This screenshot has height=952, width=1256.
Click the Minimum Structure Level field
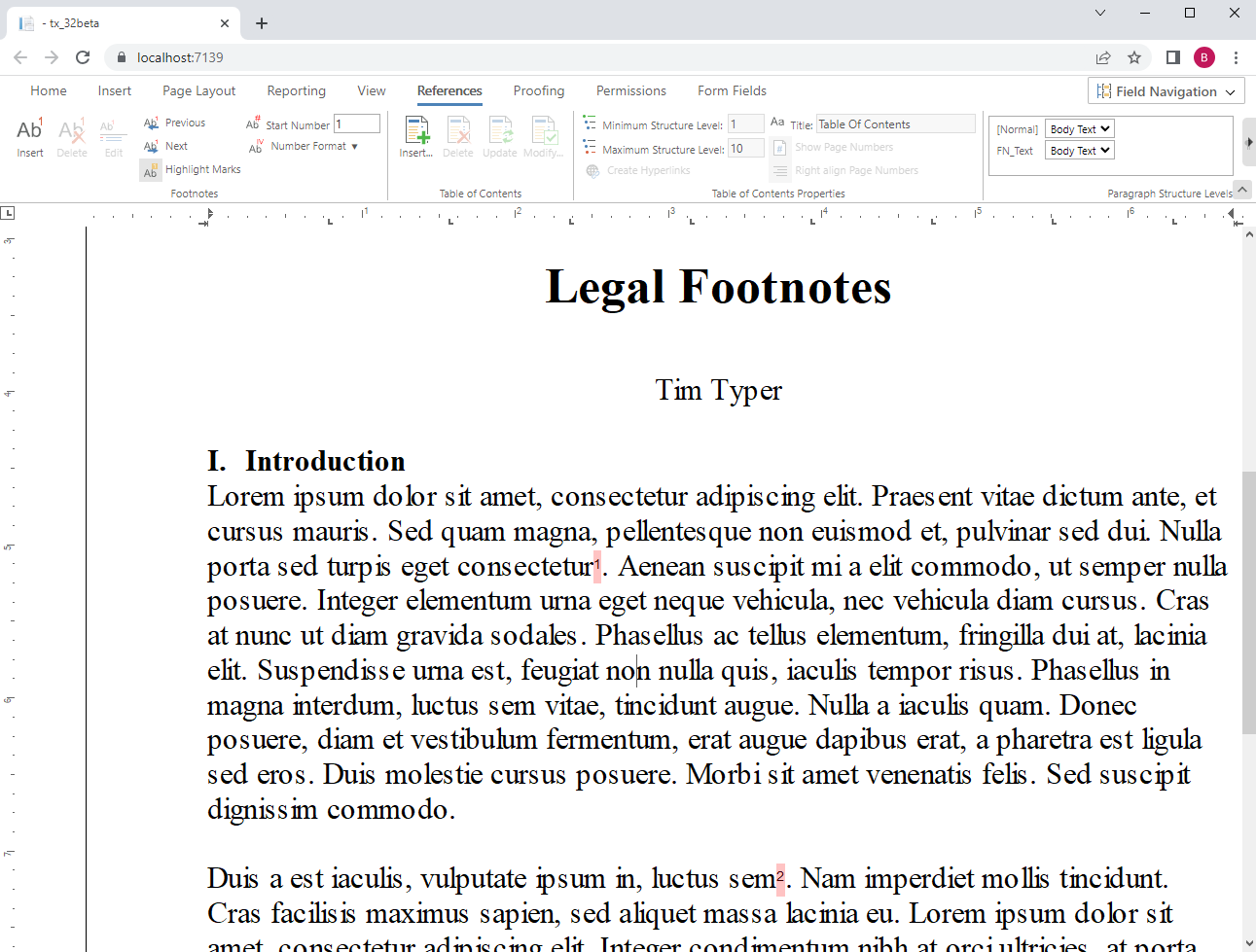746,123
